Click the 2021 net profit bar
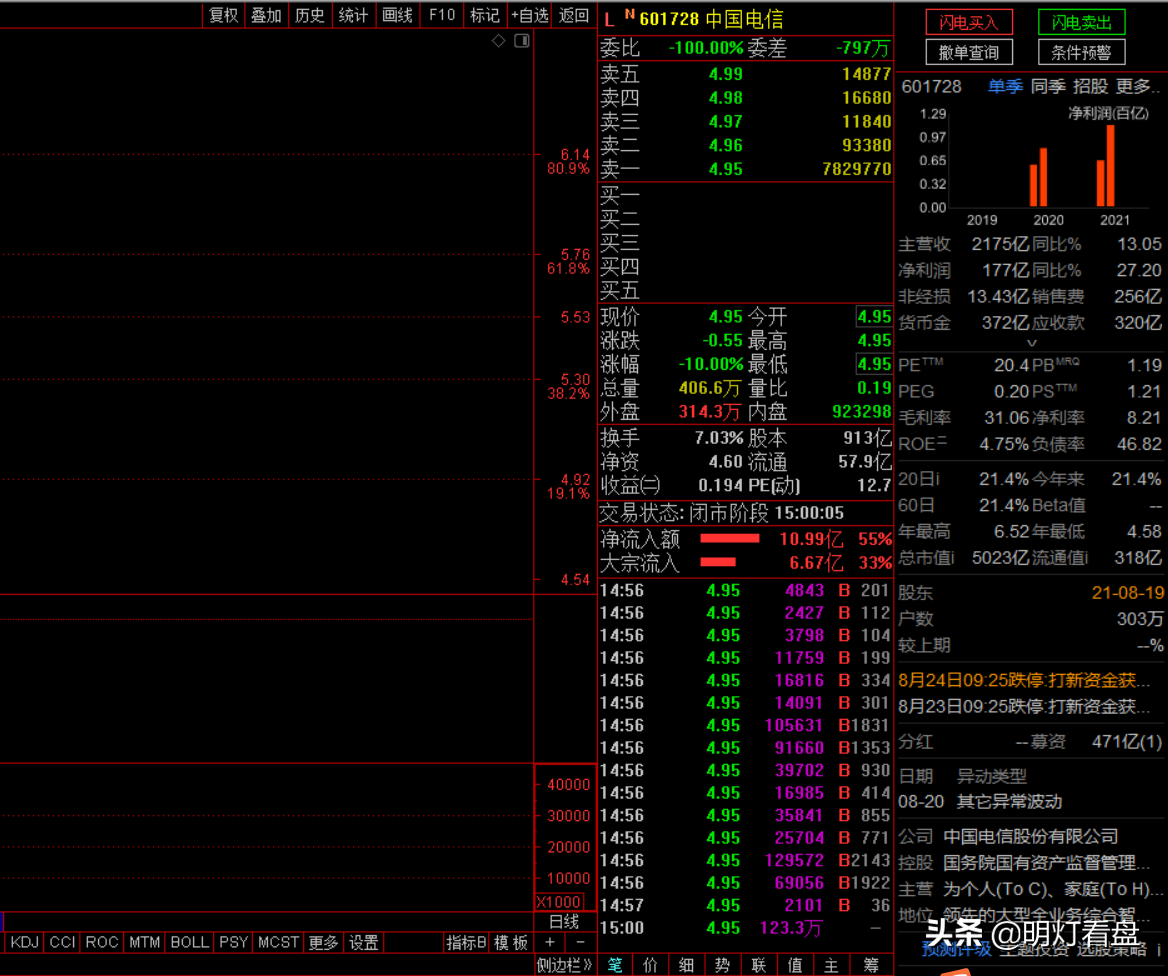Viewport: 1168px width, 976px height. pos(1111,165)
